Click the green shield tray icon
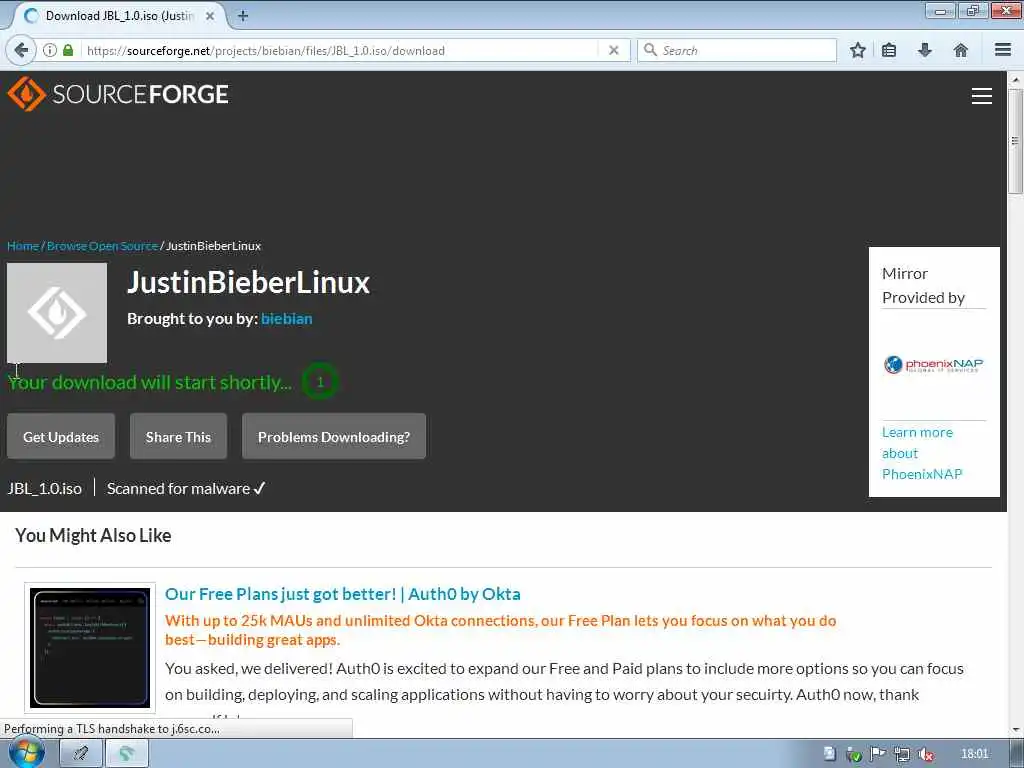1024x768 pixels. tap(853, 754)
